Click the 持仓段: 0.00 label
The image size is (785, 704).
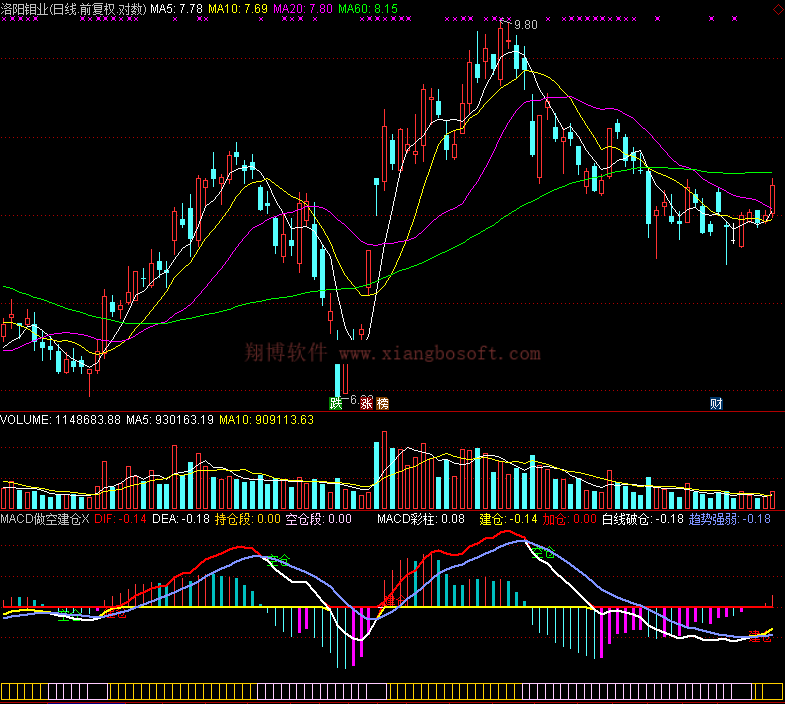(x=248, y=519)
